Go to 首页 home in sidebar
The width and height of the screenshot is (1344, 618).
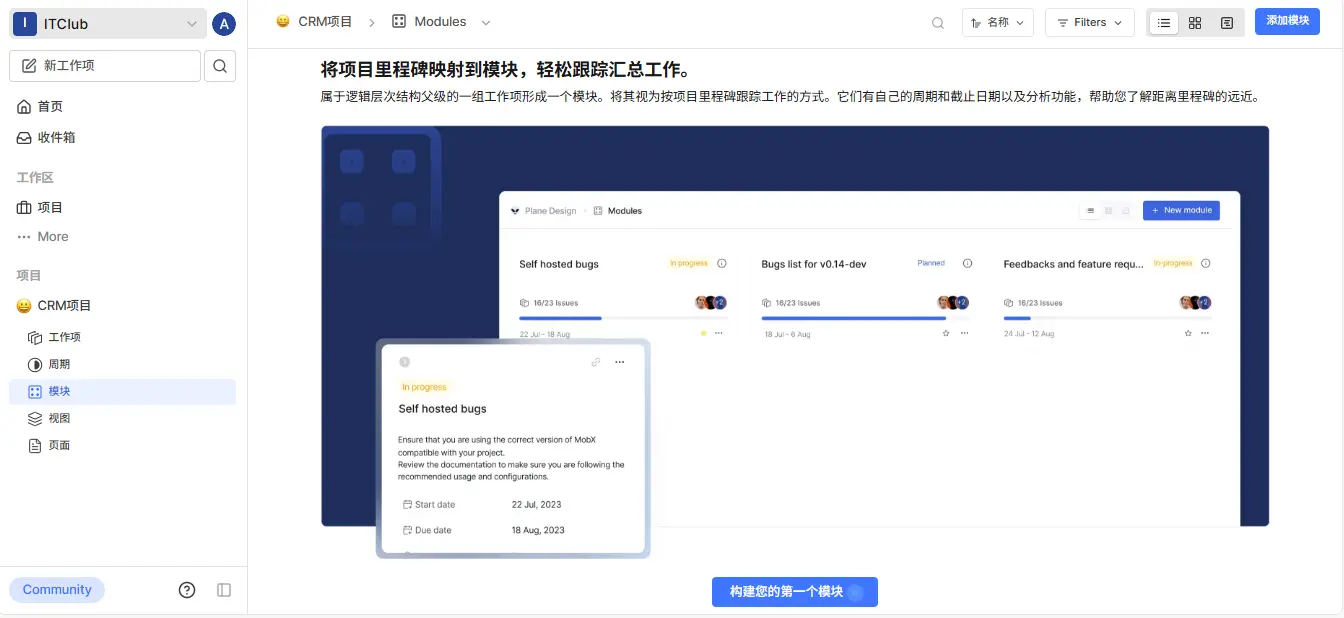[x=50, y=106]
